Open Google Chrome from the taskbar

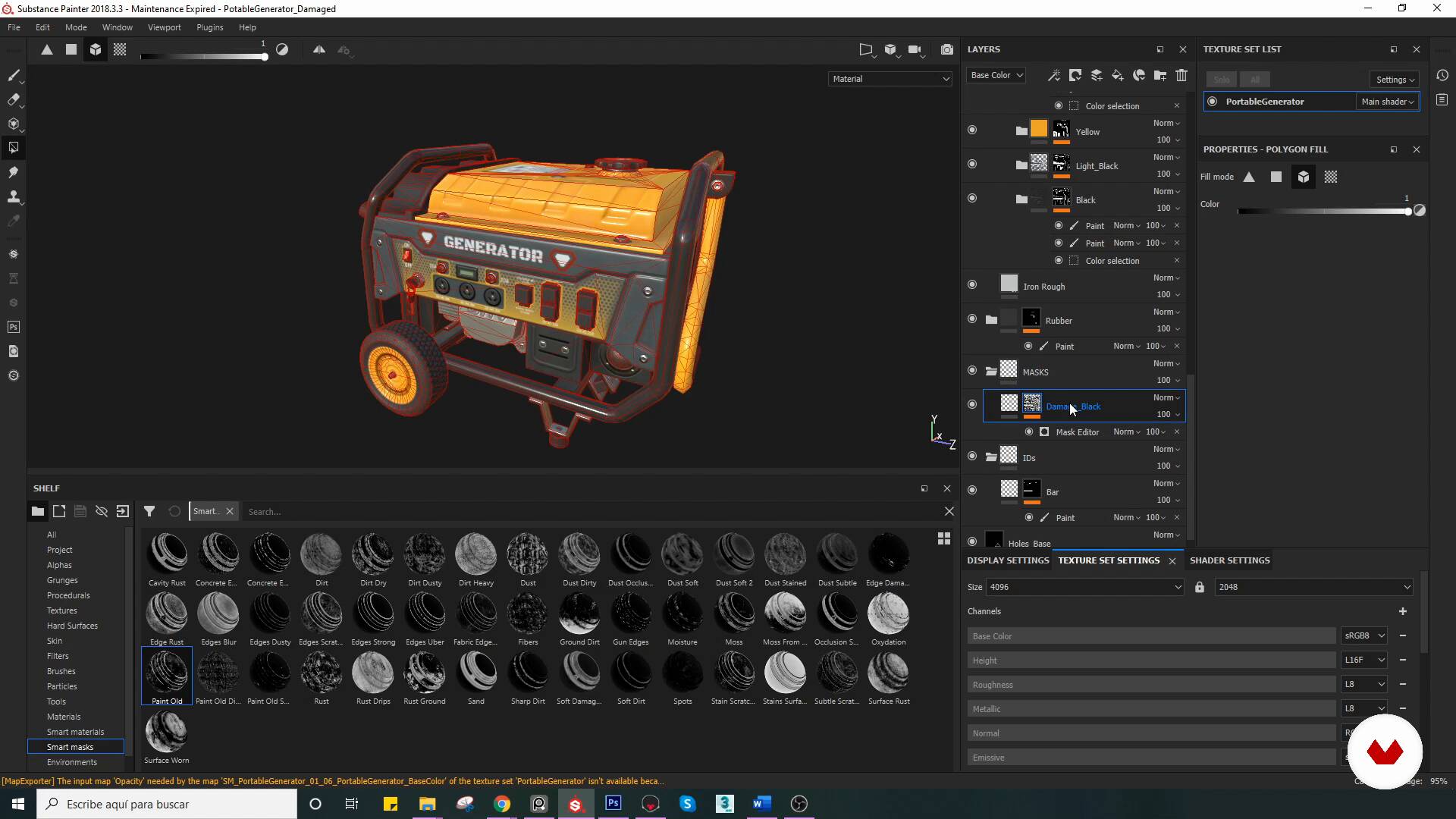[502, 804]
